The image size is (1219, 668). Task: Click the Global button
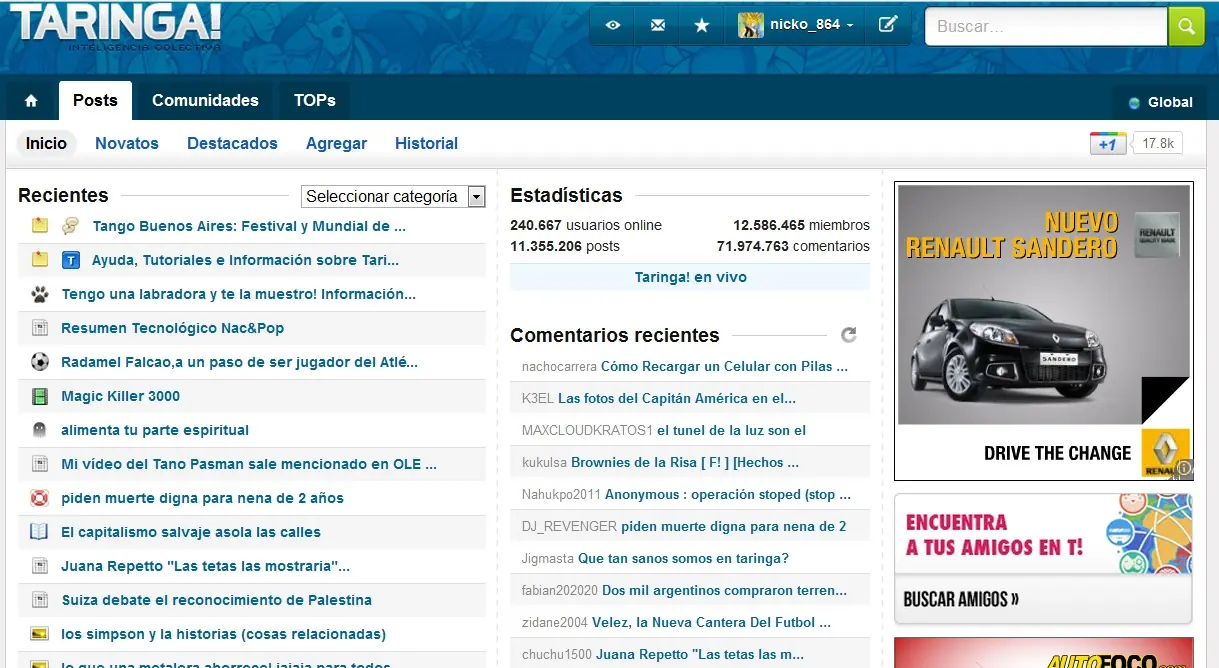1158,102
